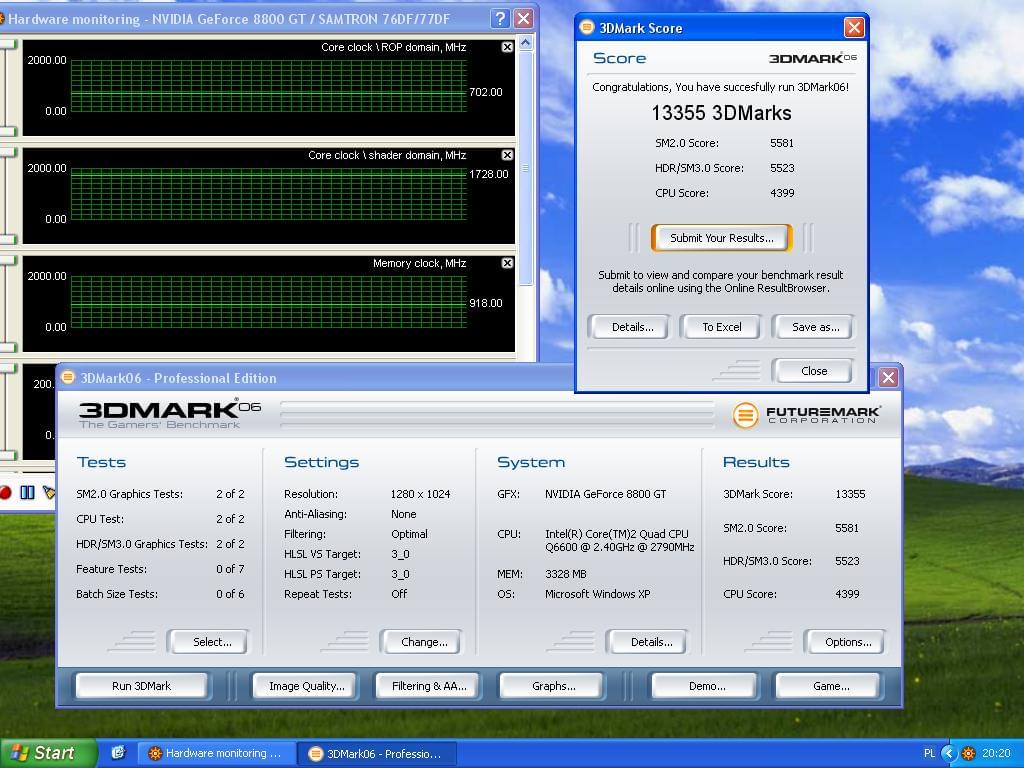This screenshot has width=1024, height=768.
Task: Click the RivaTuner icon in system tray
Action: pyautogui.click(x=968, y=753)
